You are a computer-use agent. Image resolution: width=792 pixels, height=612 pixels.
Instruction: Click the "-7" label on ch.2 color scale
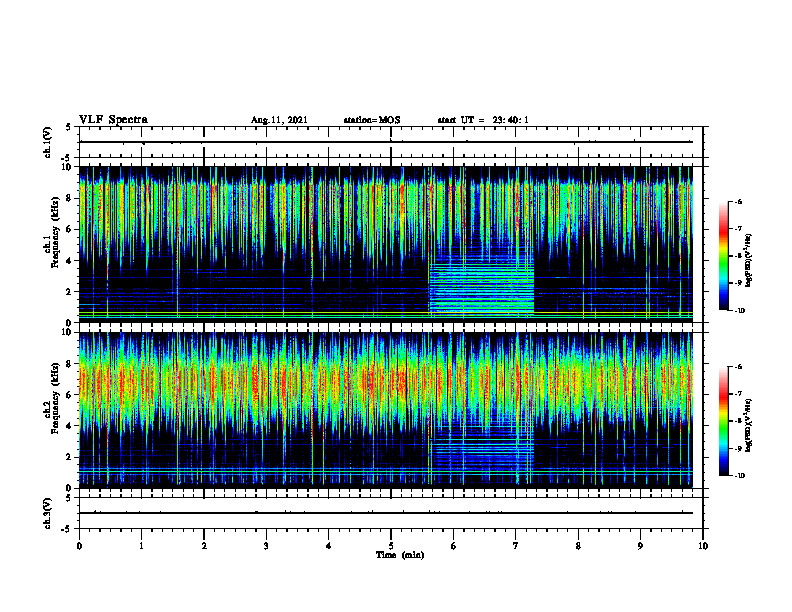coord(738,394)
